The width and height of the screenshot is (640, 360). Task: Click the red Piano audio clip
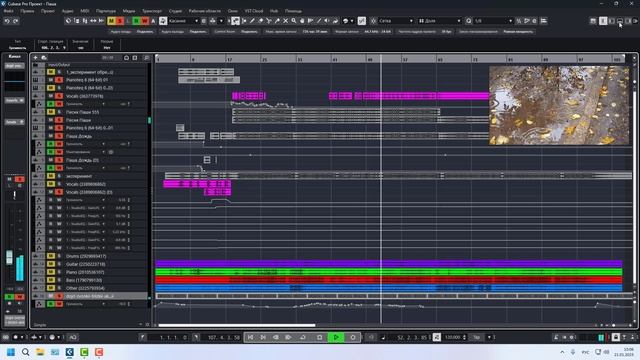click(x=389, y=280)
